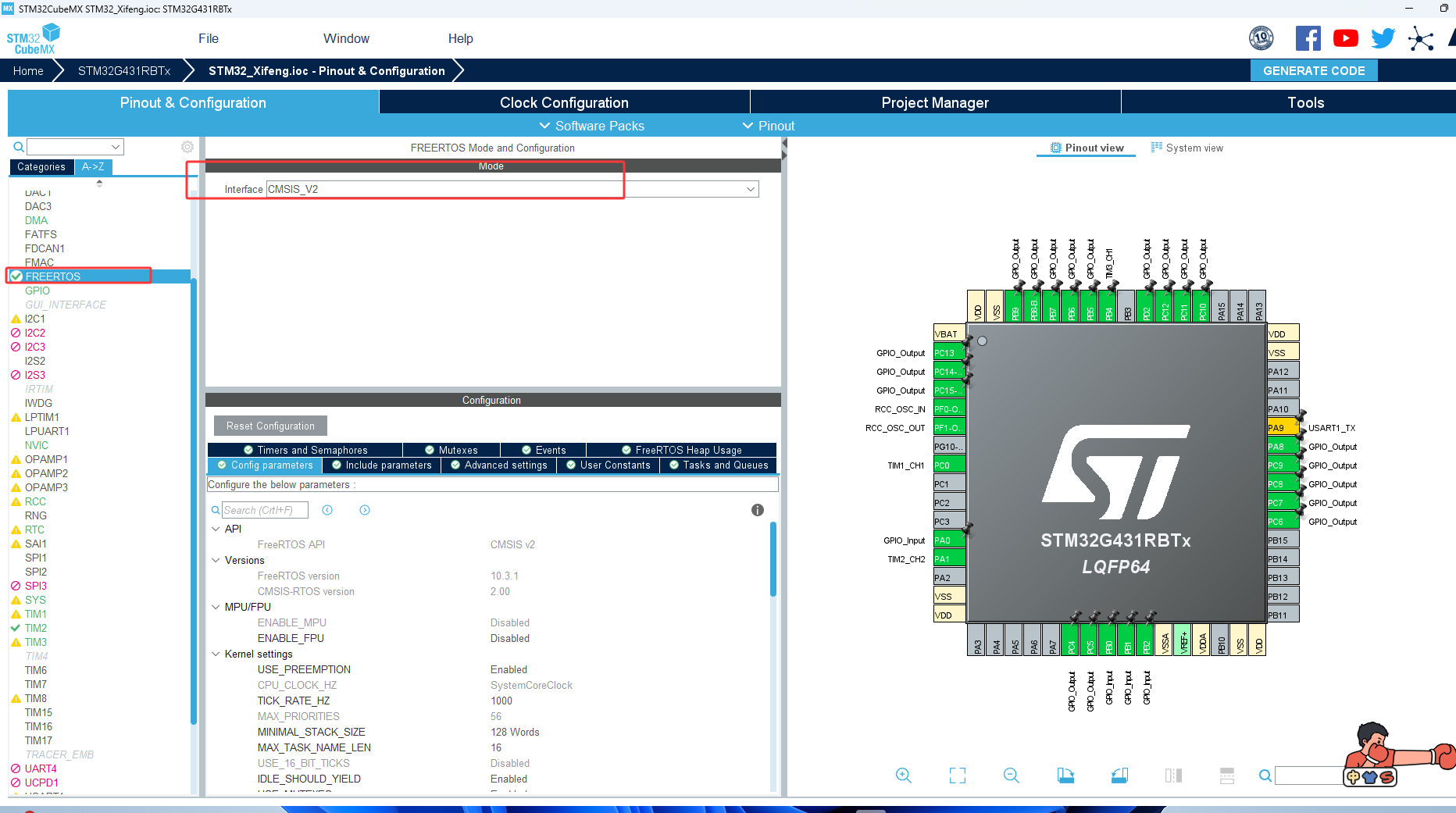Open the Help menu
Screen dimensions: 1456x813
coord(461,38)
